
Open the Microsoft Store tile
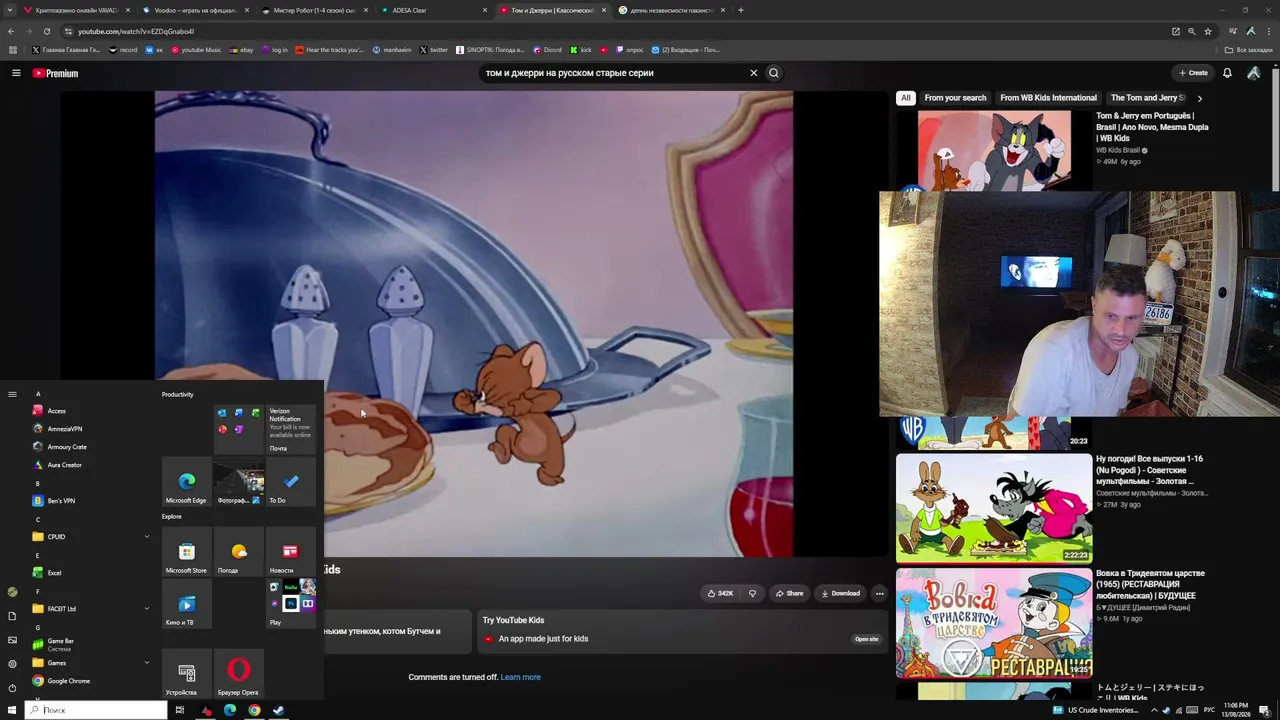point(186,552)
